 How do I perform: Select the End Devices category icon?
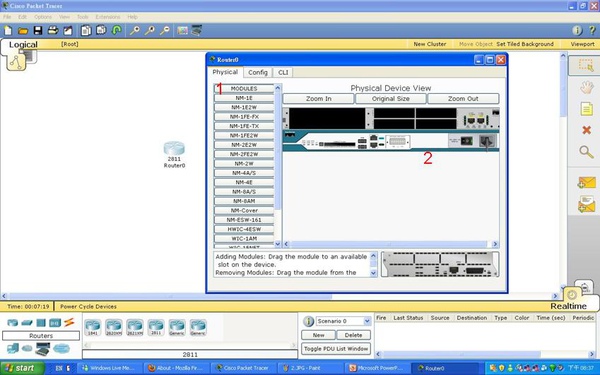tap(13, 348)
